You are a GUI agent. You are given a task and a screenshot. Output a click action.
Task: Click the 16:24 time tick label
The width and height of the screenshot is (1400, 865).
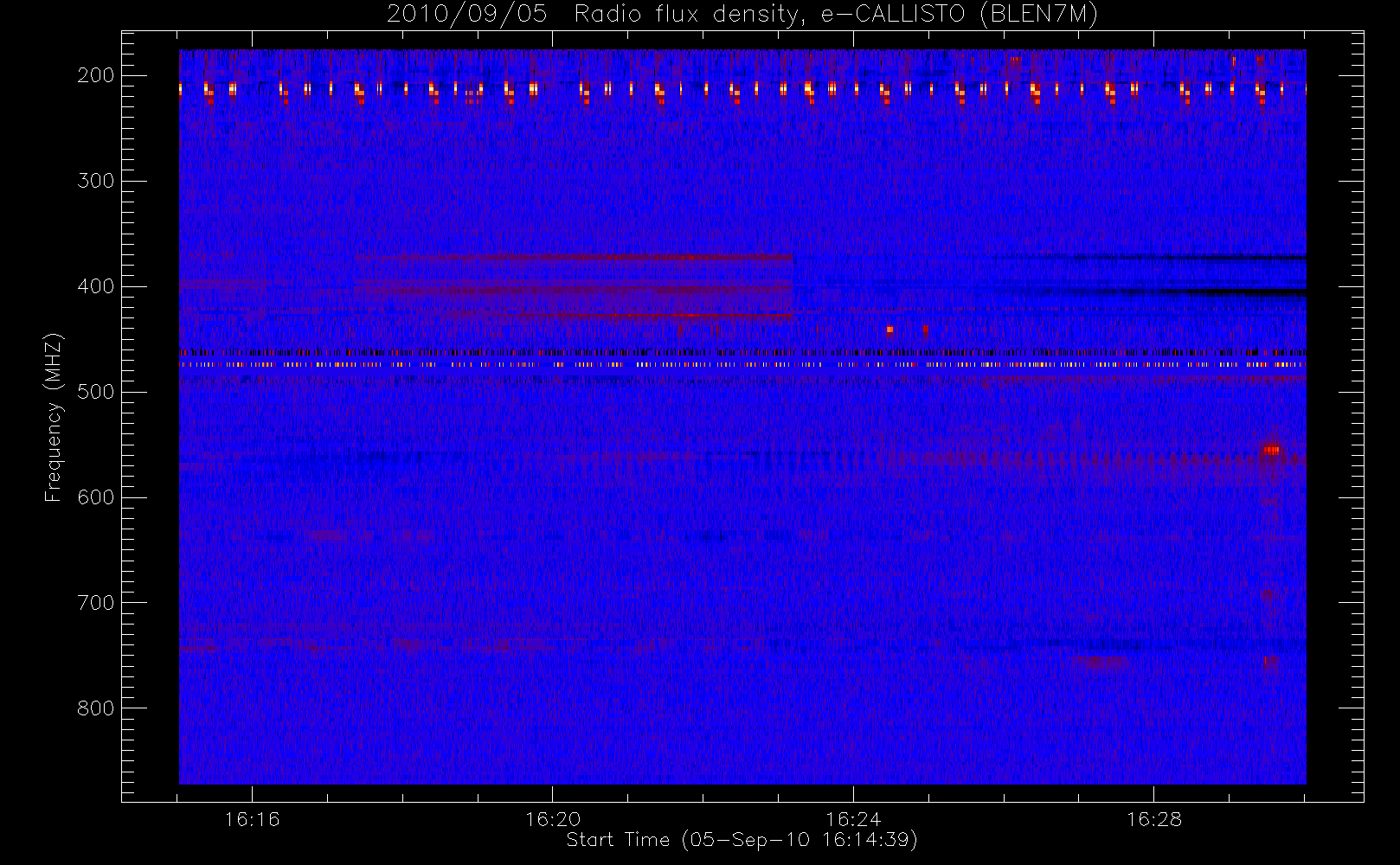tap(853, 819)
